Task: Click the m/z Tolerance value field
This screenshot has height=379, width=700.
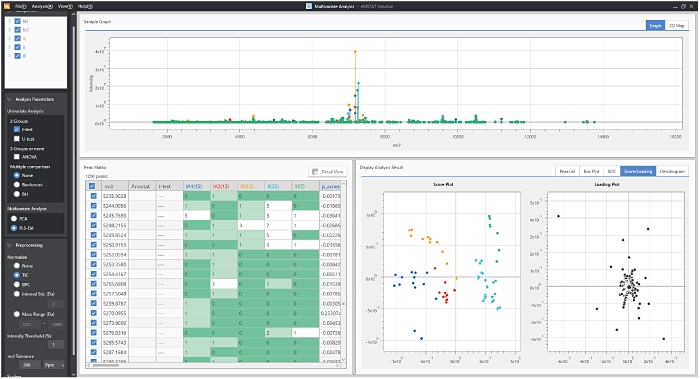Action: point(29,365)
